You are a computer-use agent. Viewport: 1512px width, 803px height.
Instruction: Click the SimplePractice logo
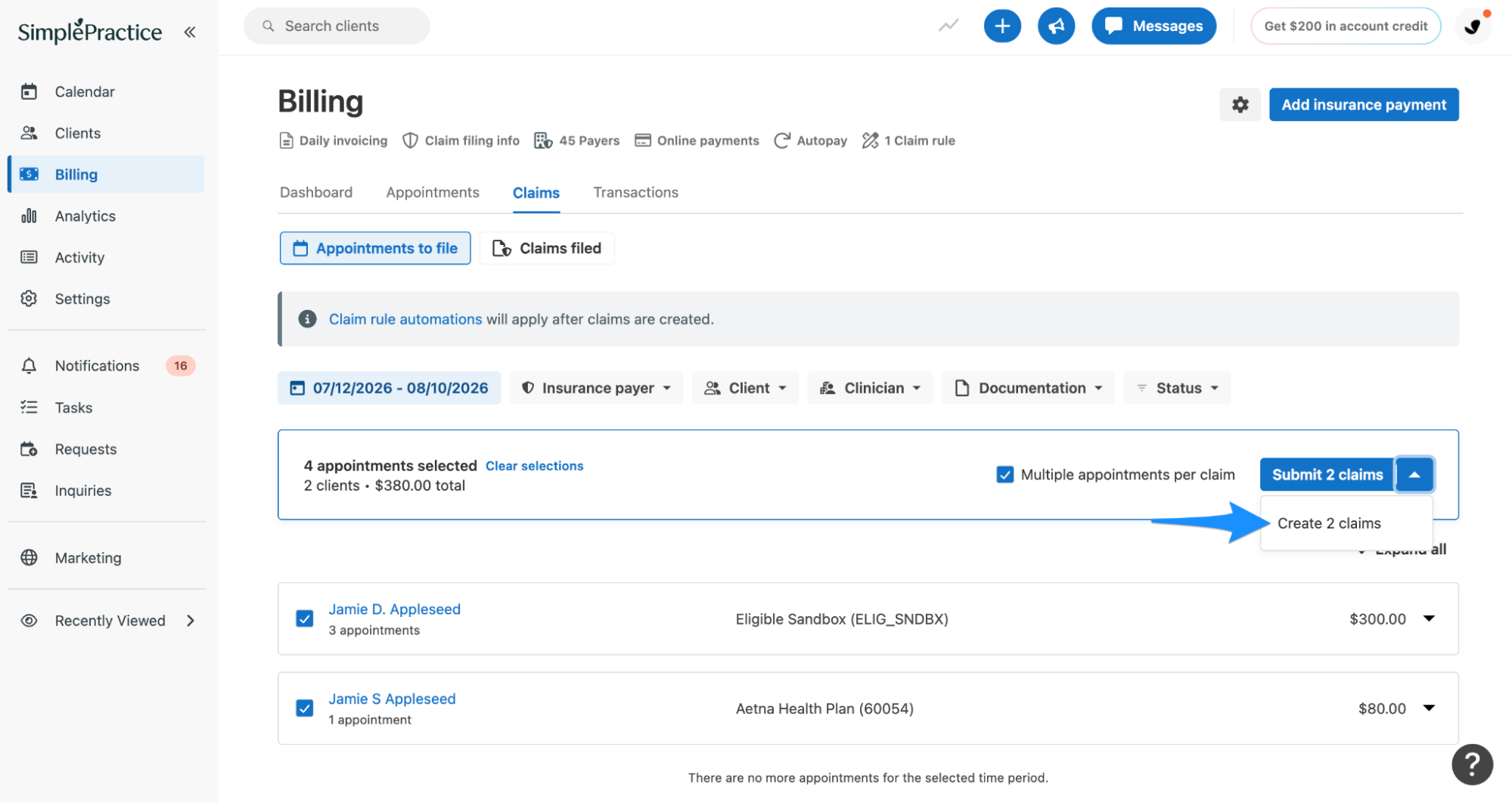tap(90, 31)
